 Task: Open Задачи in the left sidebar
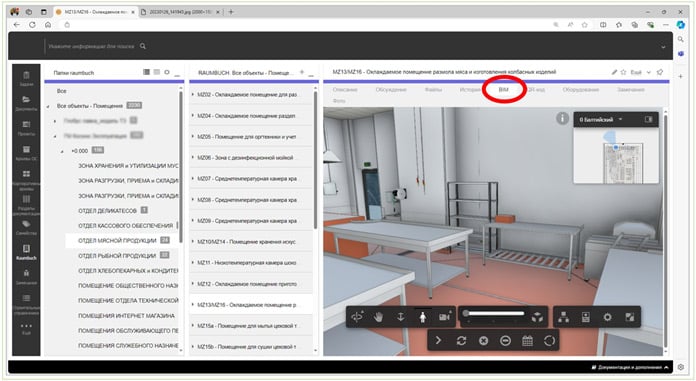click(26, 78)
